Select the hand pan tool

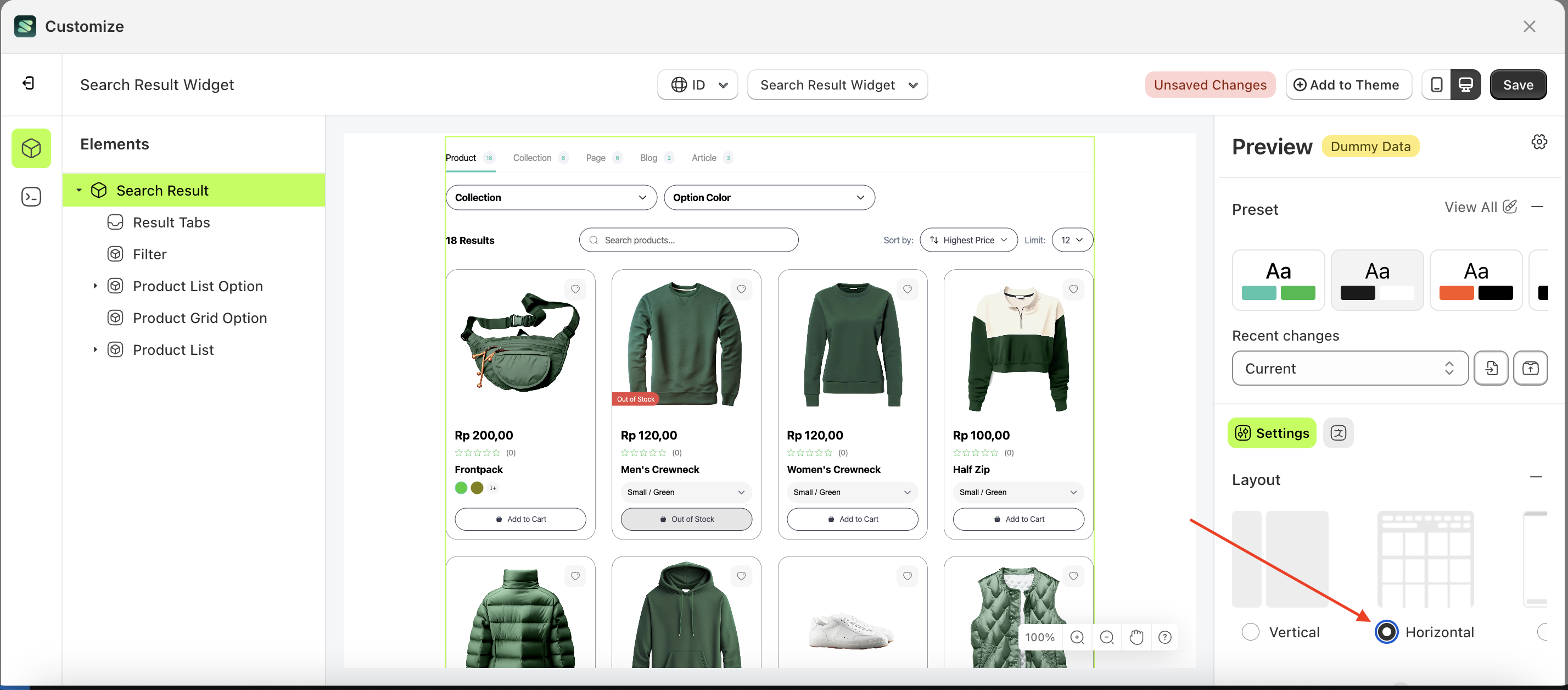1136,637
